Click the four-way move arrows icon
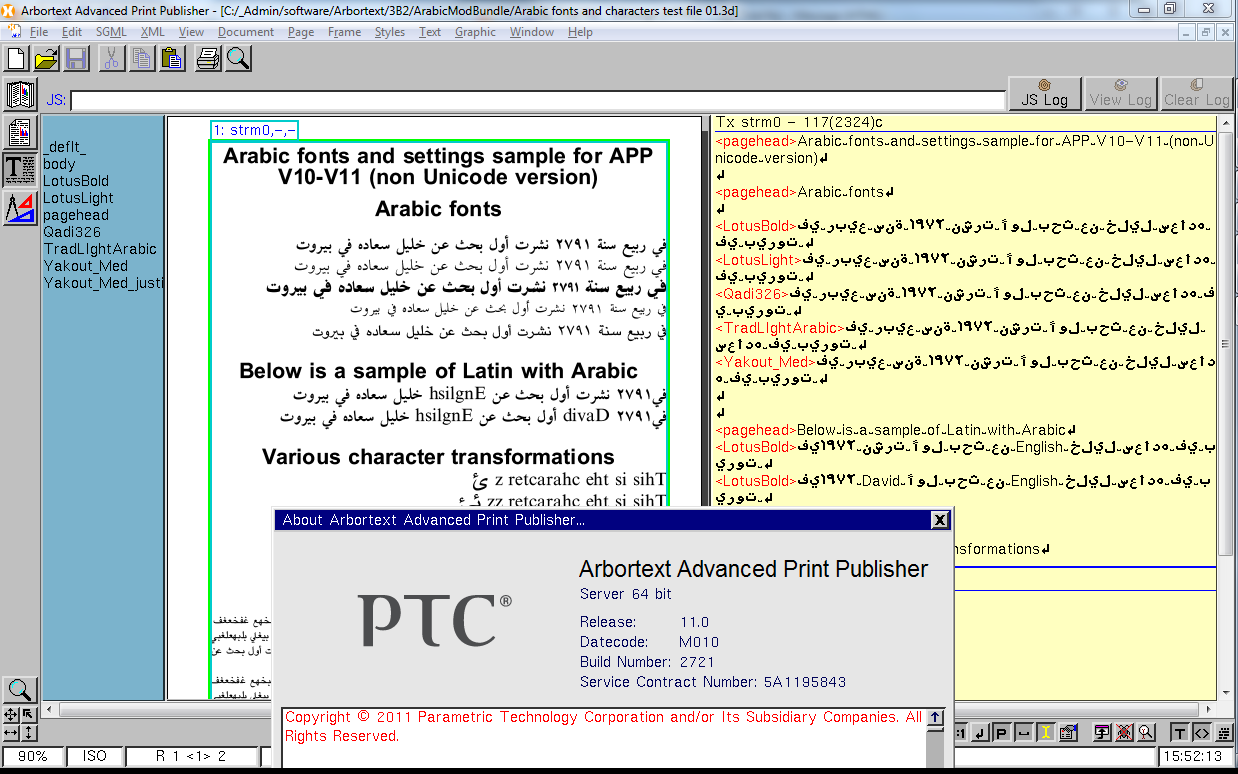Viewport: 1238px width, 774px height. [11, 714]
